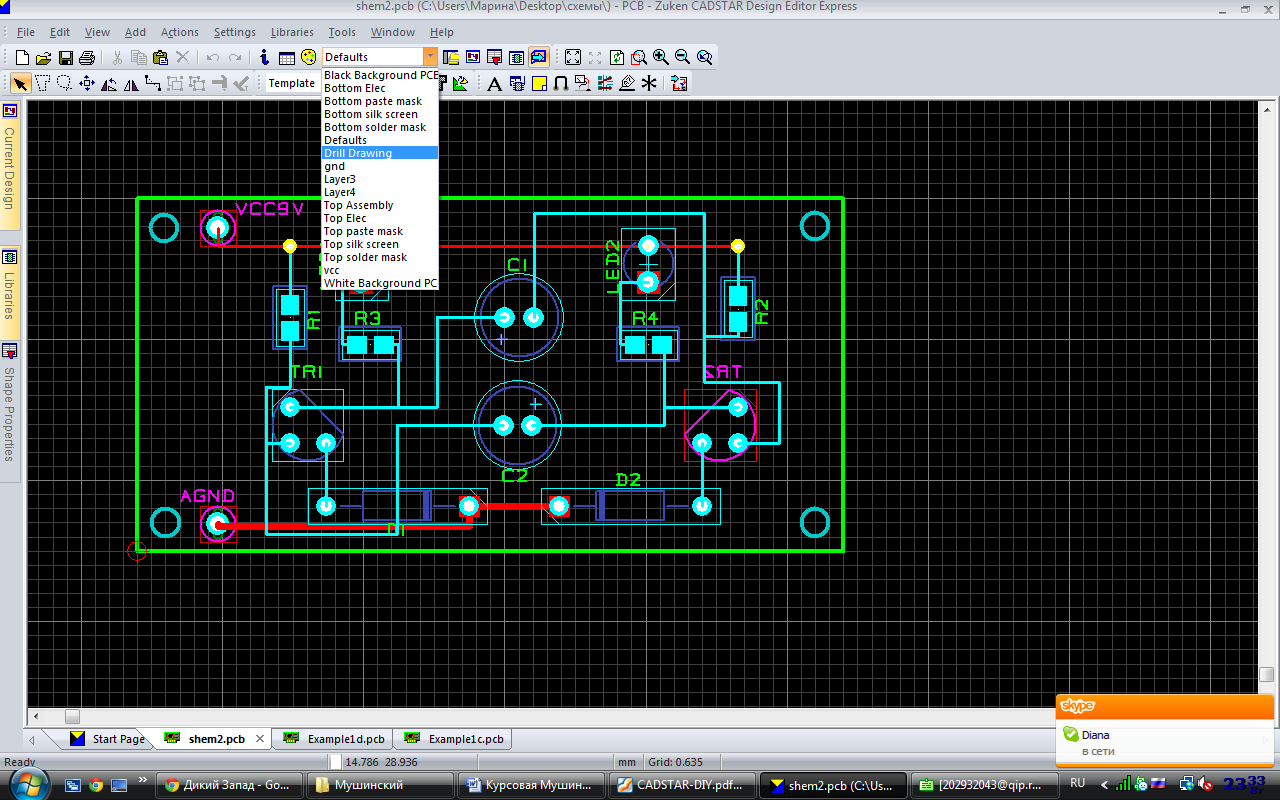Select 'Top solder mask' option

[x=380, y=257]
